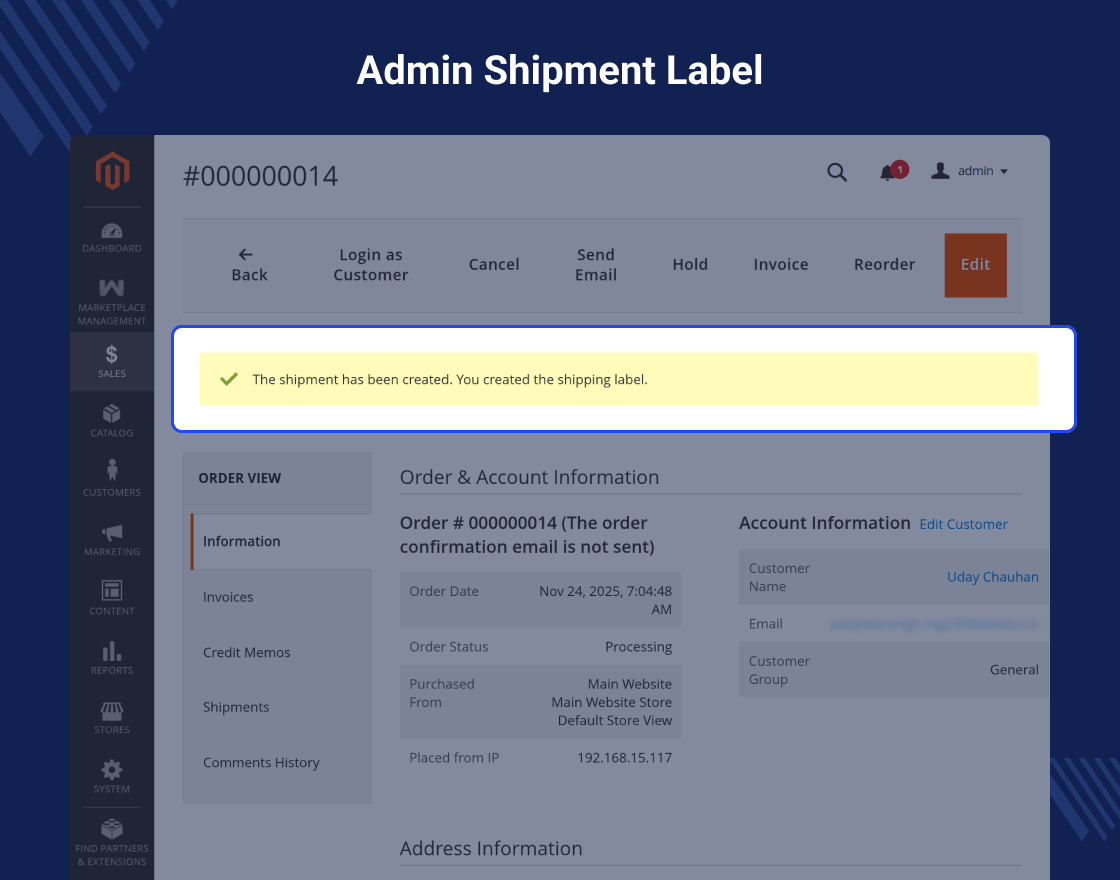Click the Nov 24, 2025 order date
1120x880 pixels.
click(605, 600)
